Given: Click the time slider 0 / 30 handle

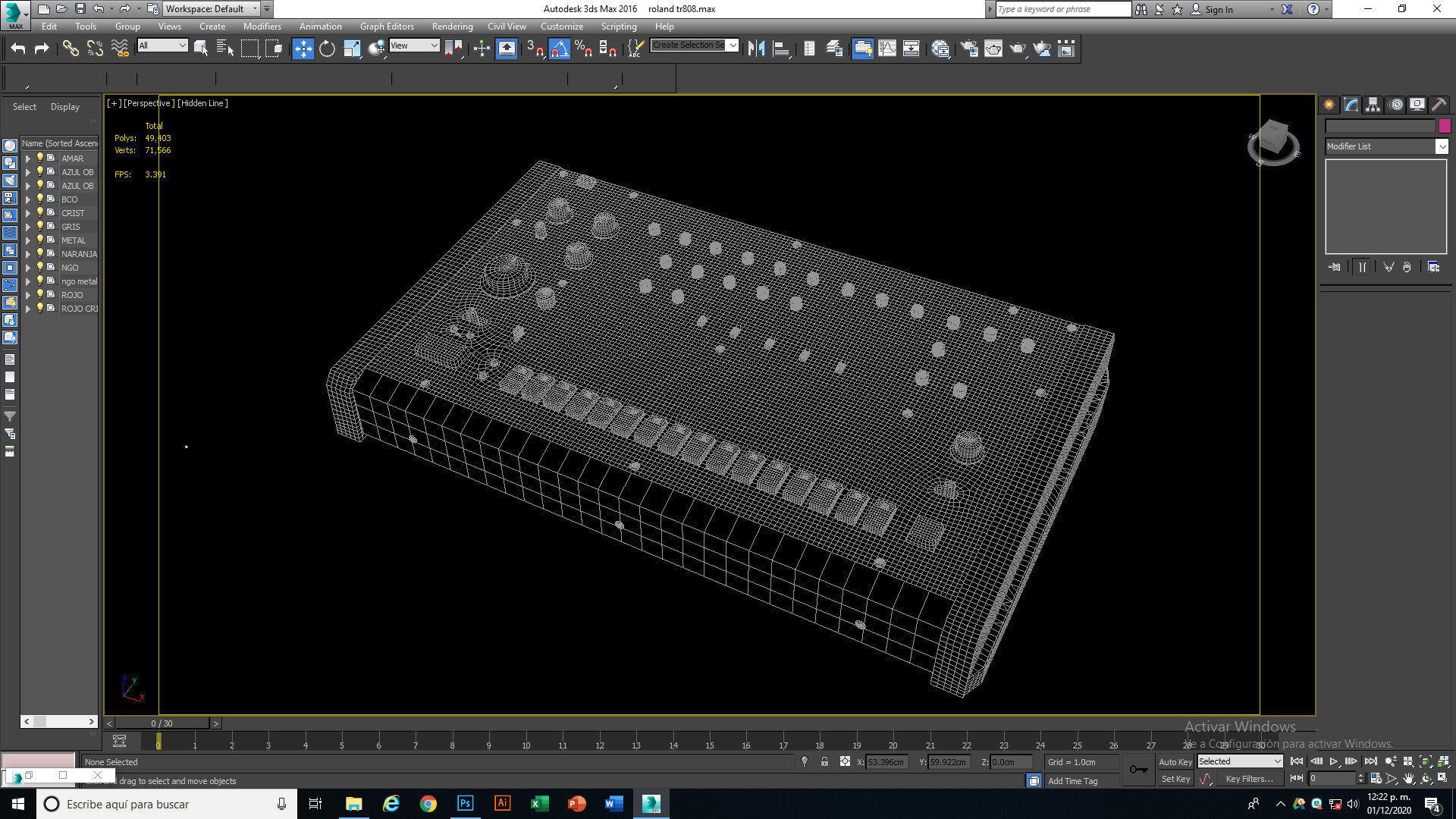Looking at the screenshot, I should tap(162, 723).
